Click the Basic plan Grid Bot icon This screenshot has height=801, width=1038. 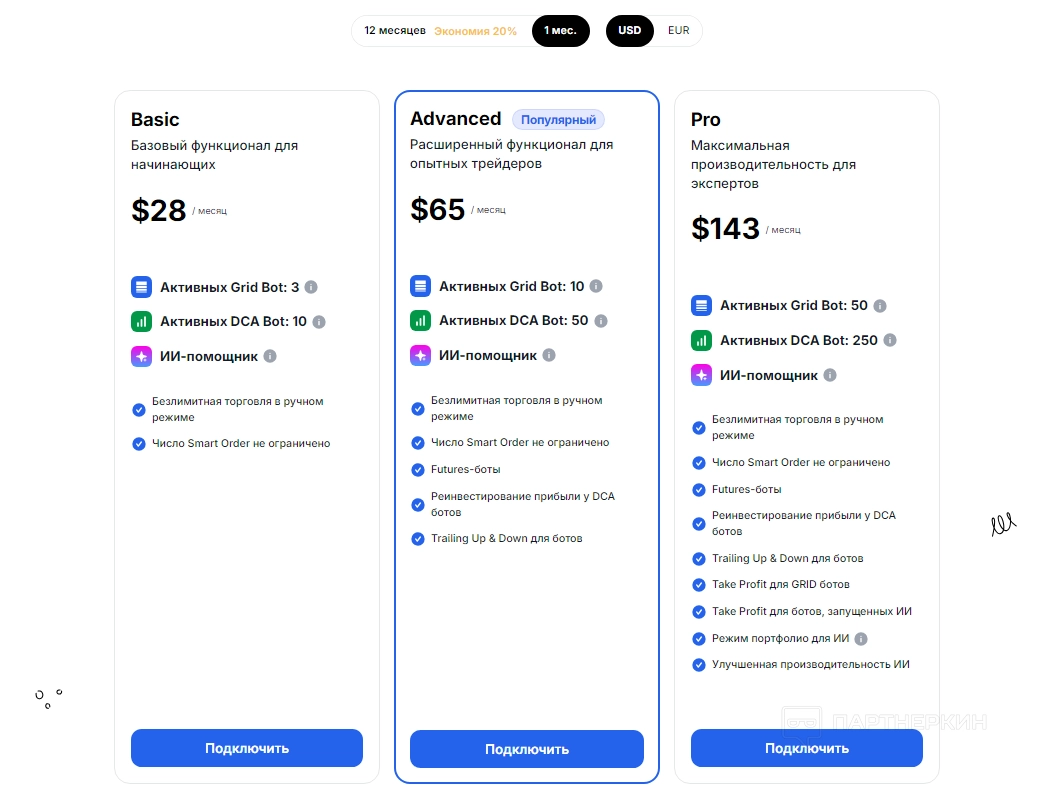click(141, 287)
